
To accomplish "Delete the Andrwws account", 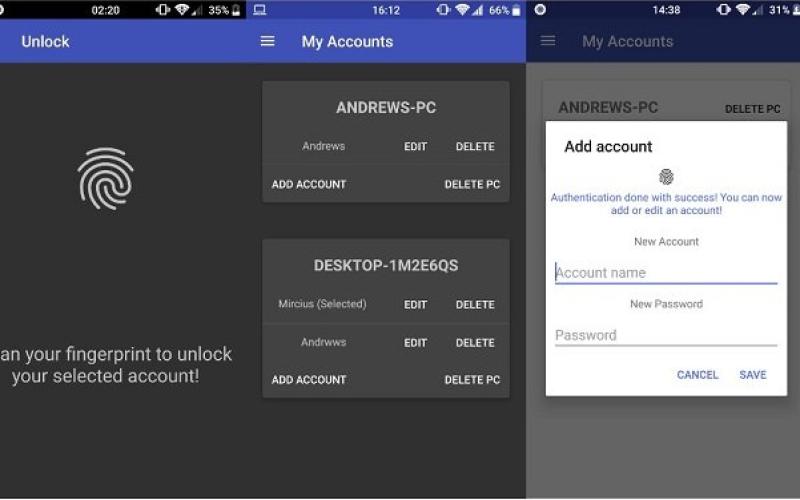I will 475,343.
